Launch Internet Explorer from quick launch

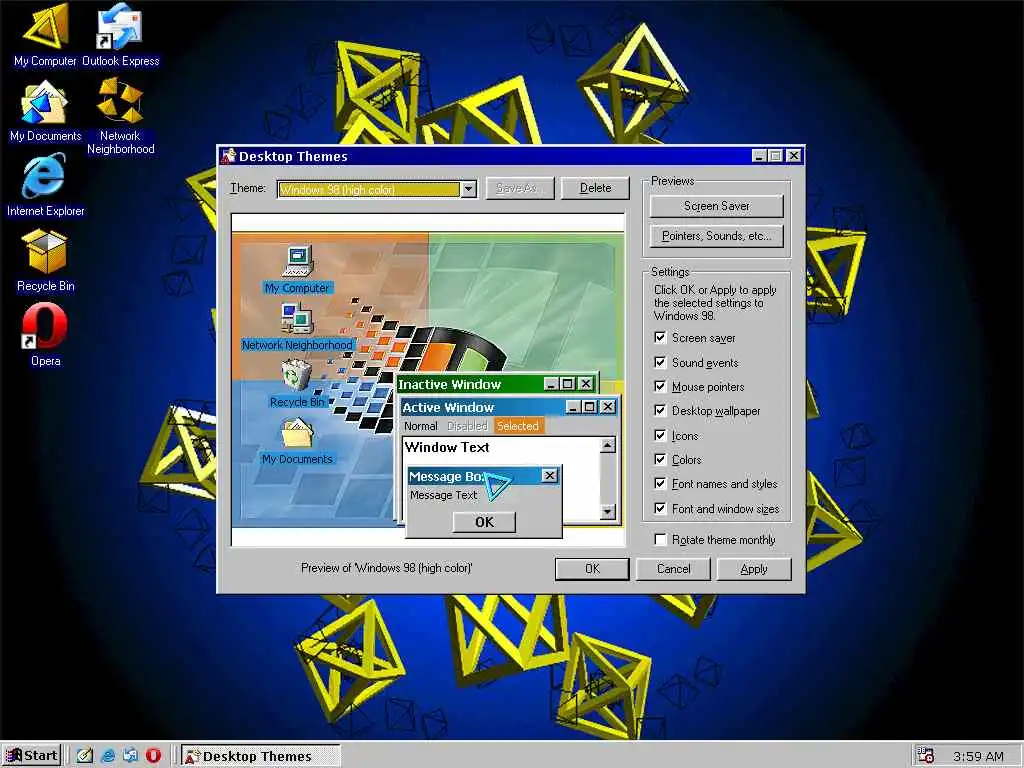tap(108, 756)
